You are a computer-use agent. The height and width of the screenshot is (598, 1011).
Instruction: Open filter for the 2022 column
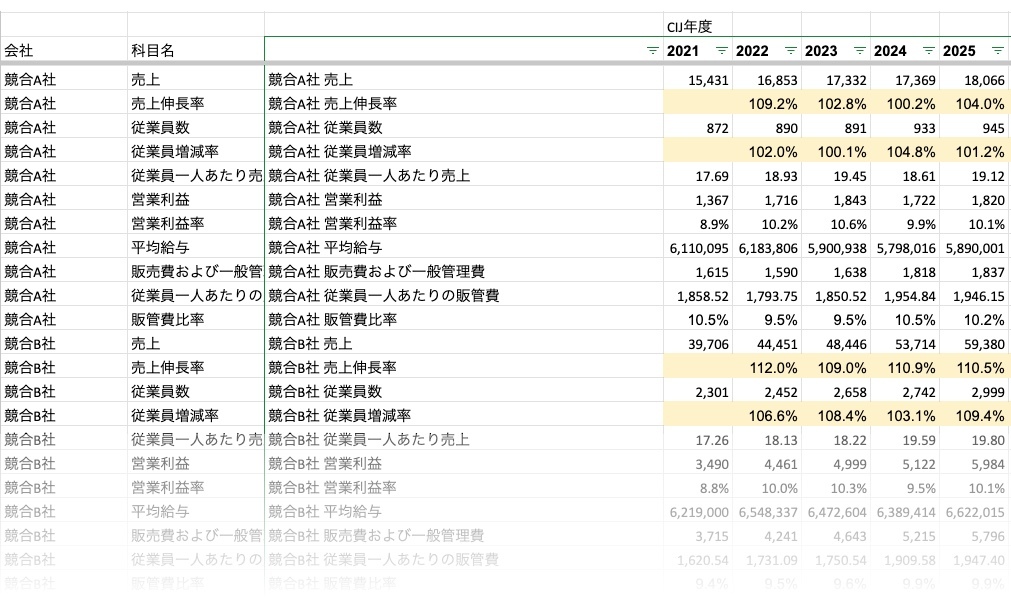(790, 50)
